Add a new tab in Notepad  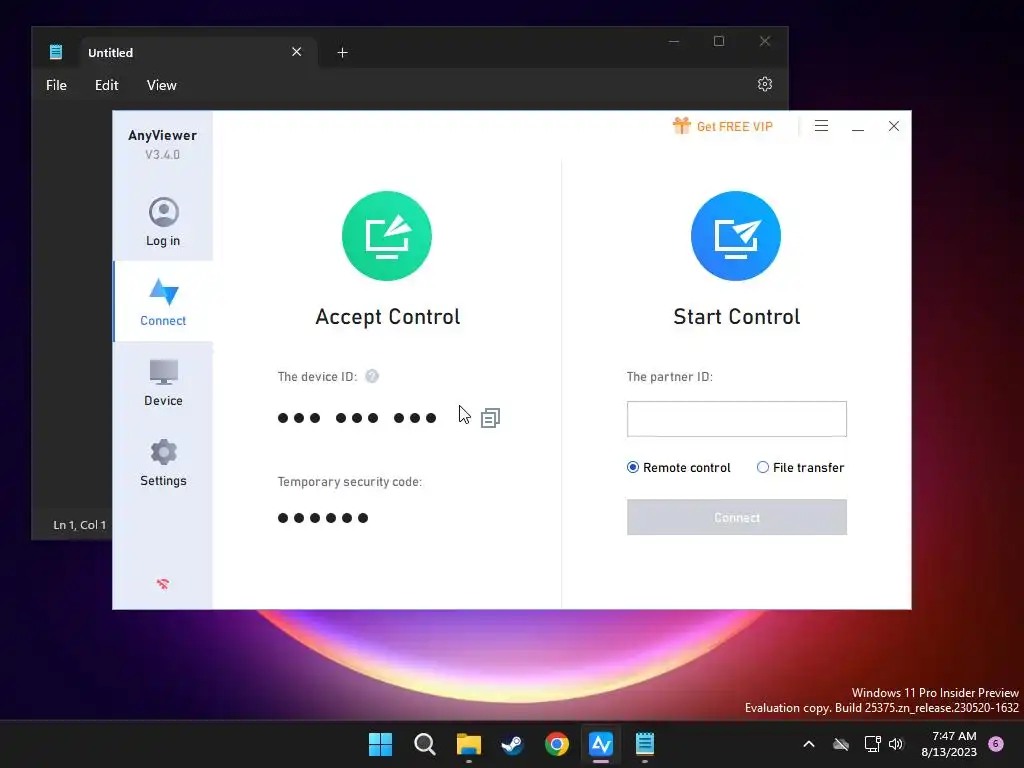coord(342,52)
